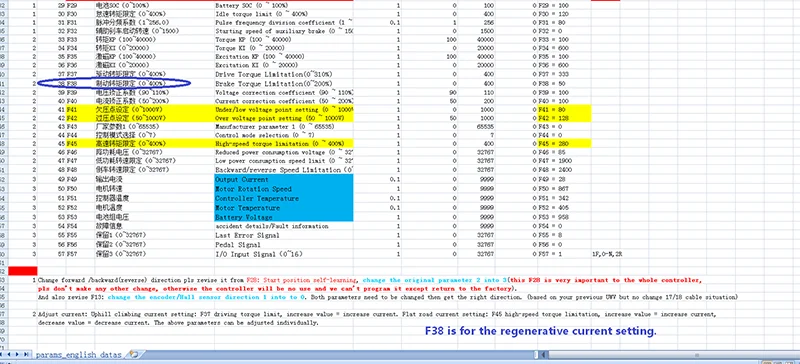
Task: Select the F52 = 405 value cell
Action: pyautogui.click(x=564, y=208)
